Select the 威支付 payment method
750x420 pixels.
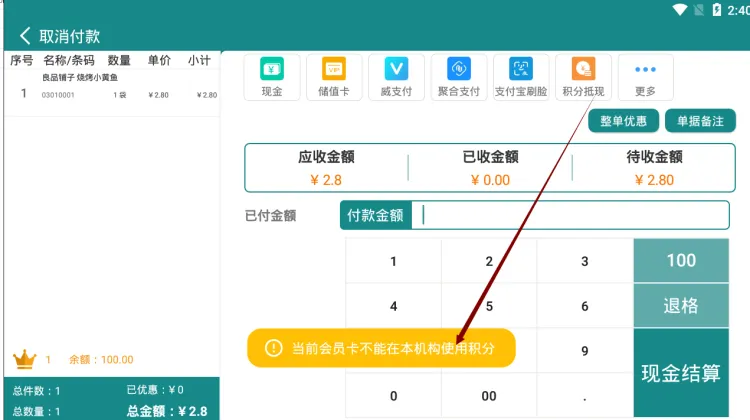pos(396,76)
